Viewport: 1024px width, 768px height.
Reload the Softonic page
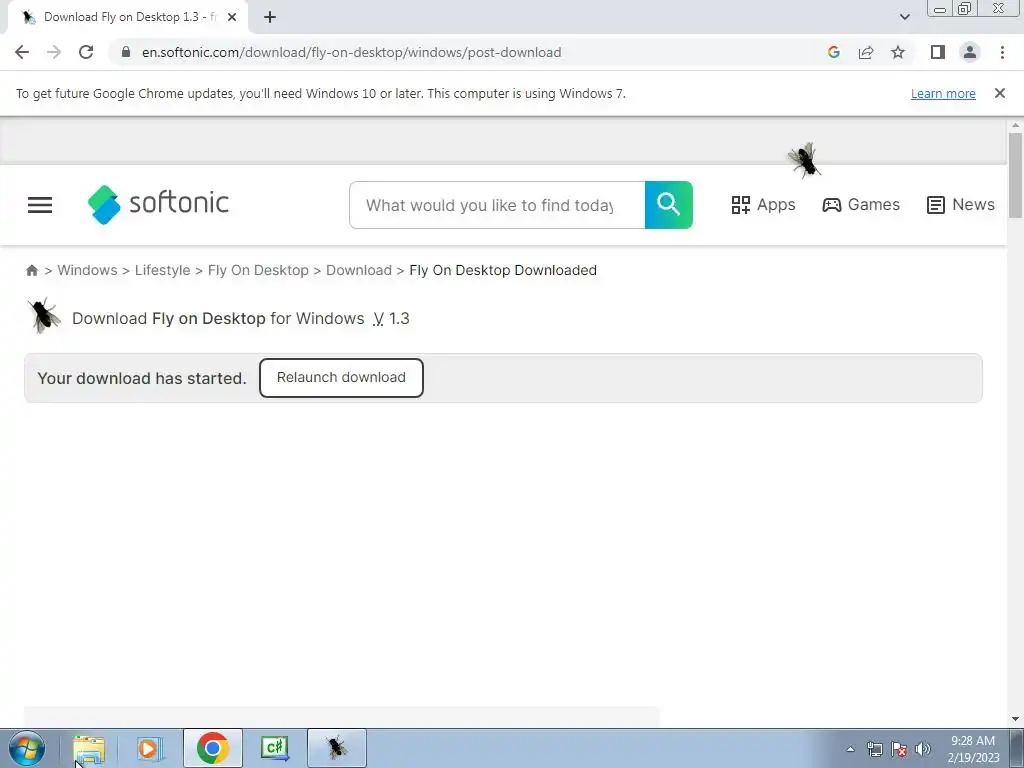pyautogui.click(x=86, y=52)
